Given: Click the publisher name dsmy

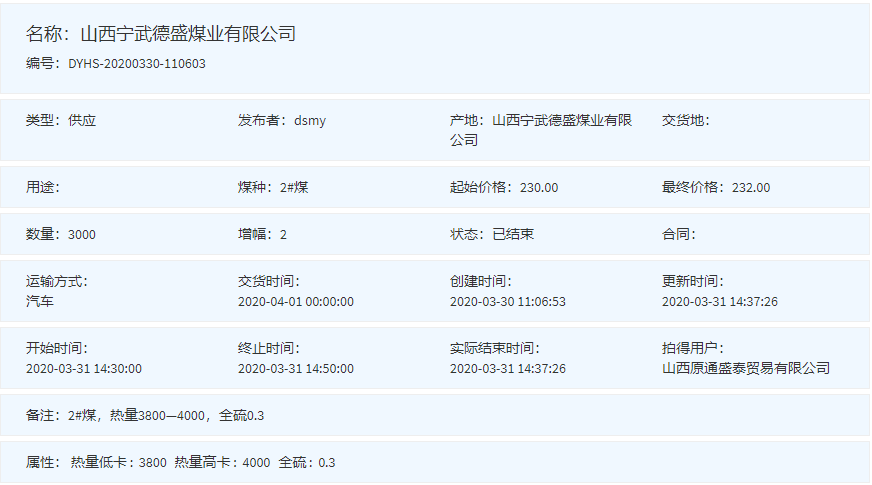Looking at the screenshot, I should 310,121.
